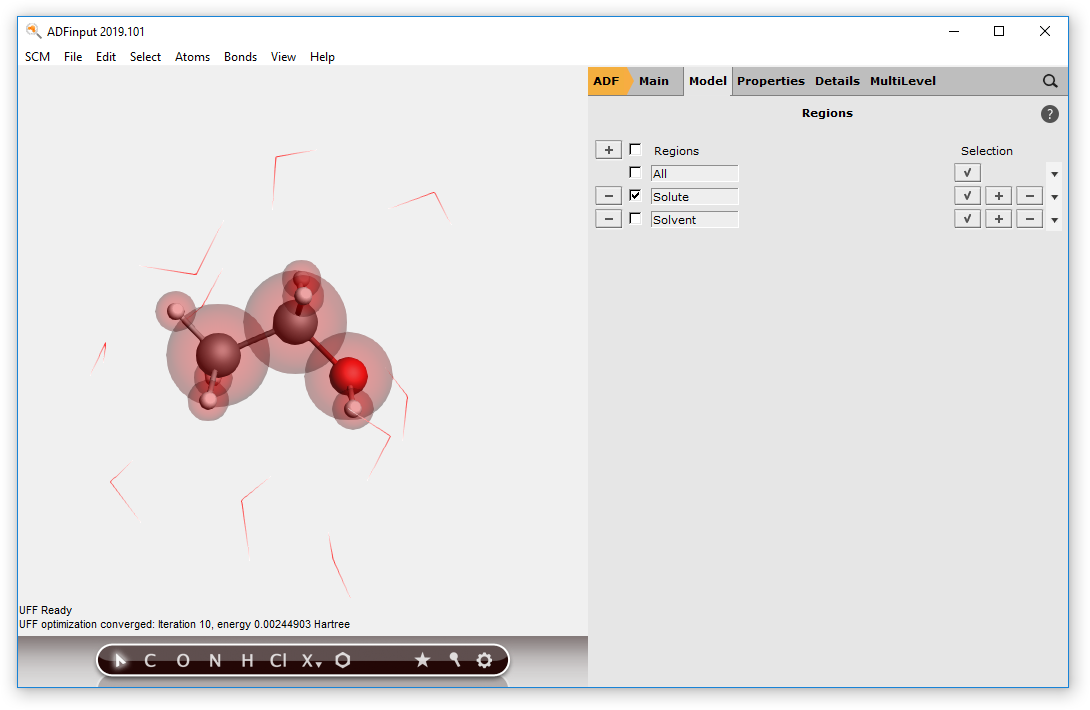
Task: Select the Chlorine atom tool
Action: click(x=278, y=661)
